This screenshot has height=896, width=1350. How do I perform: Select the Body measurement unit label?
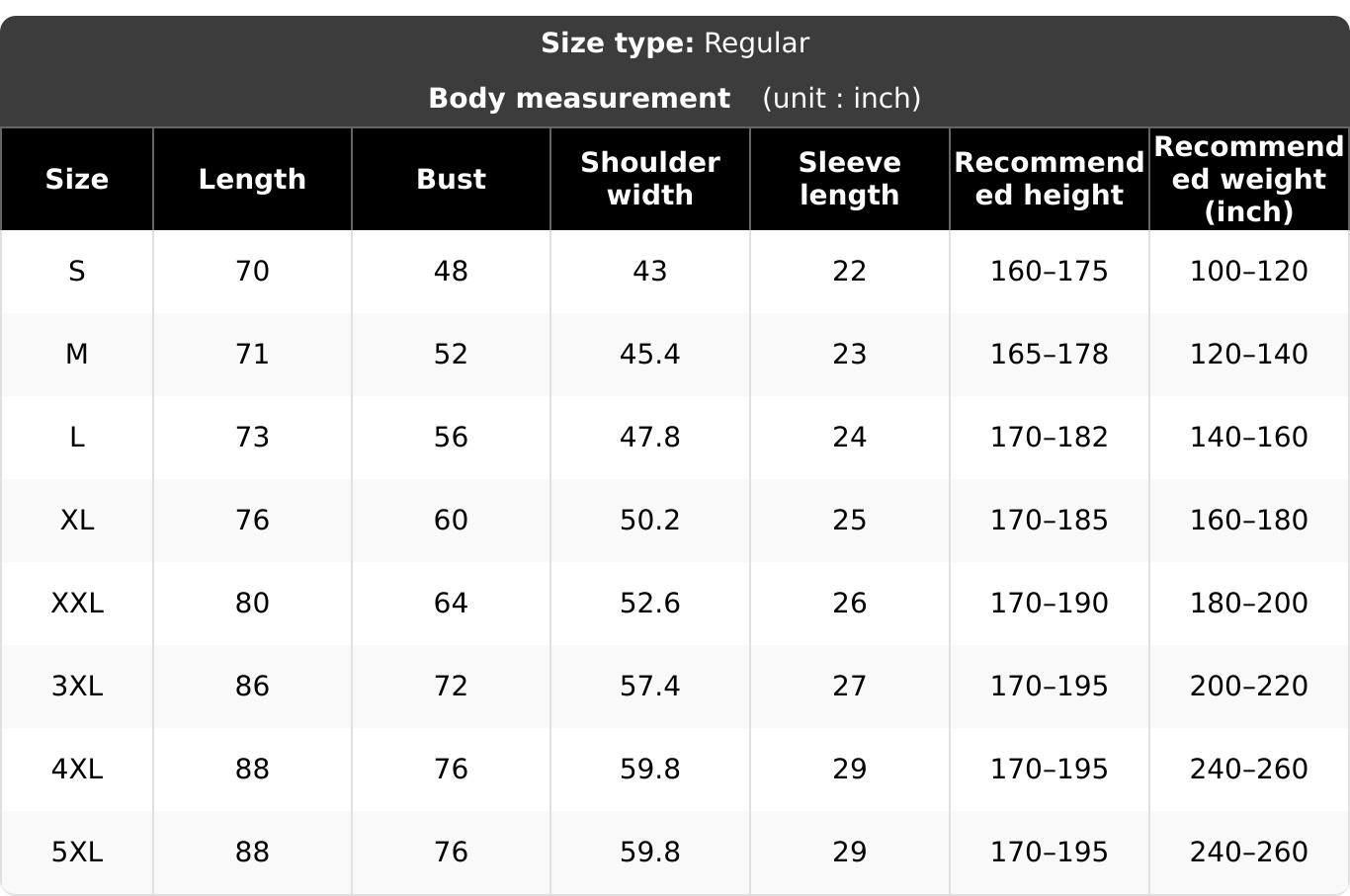[x=675, y=99]
